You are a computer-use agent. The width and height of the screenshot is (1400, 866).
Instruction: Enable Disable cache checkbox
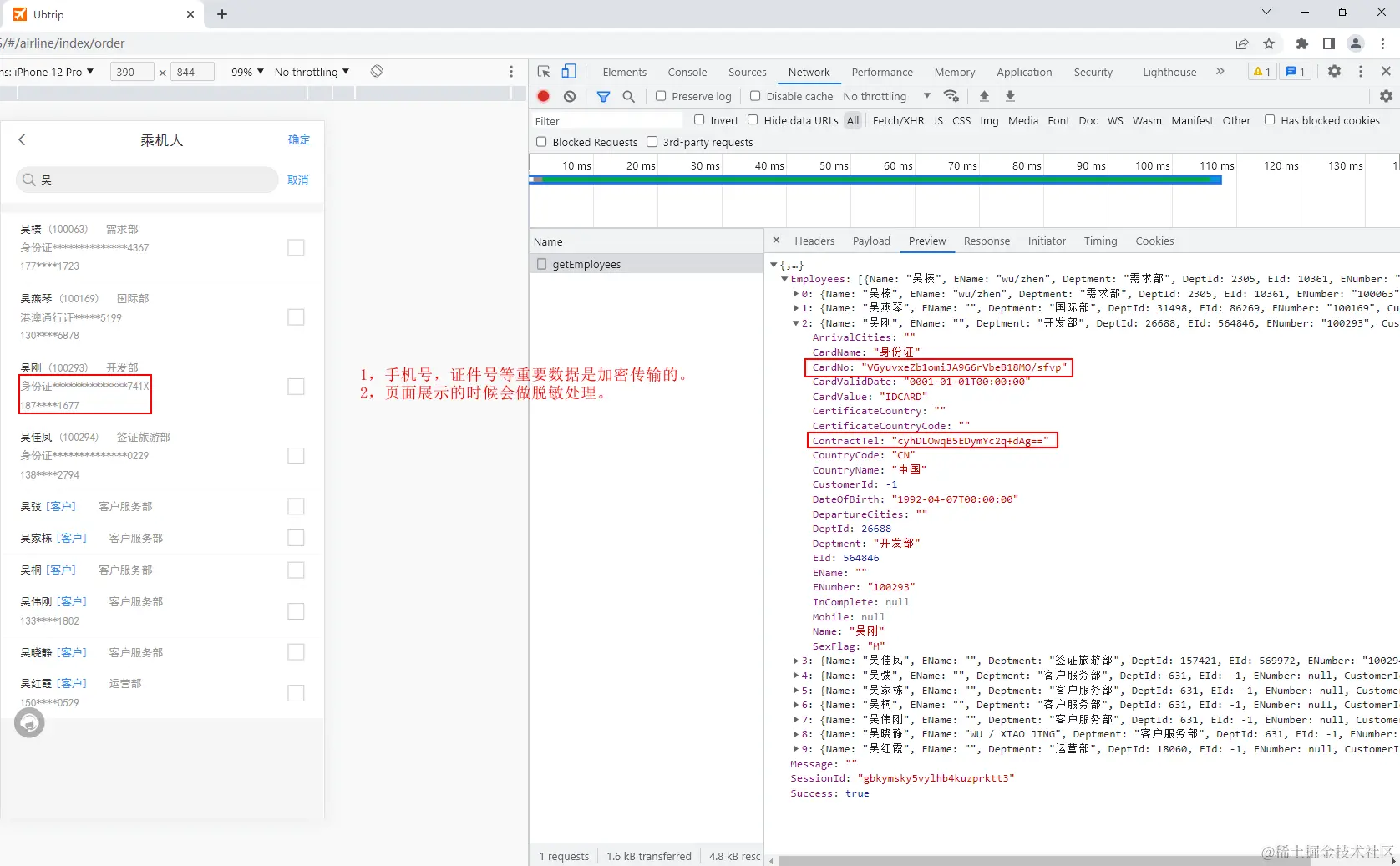click(x=755, y=96)
